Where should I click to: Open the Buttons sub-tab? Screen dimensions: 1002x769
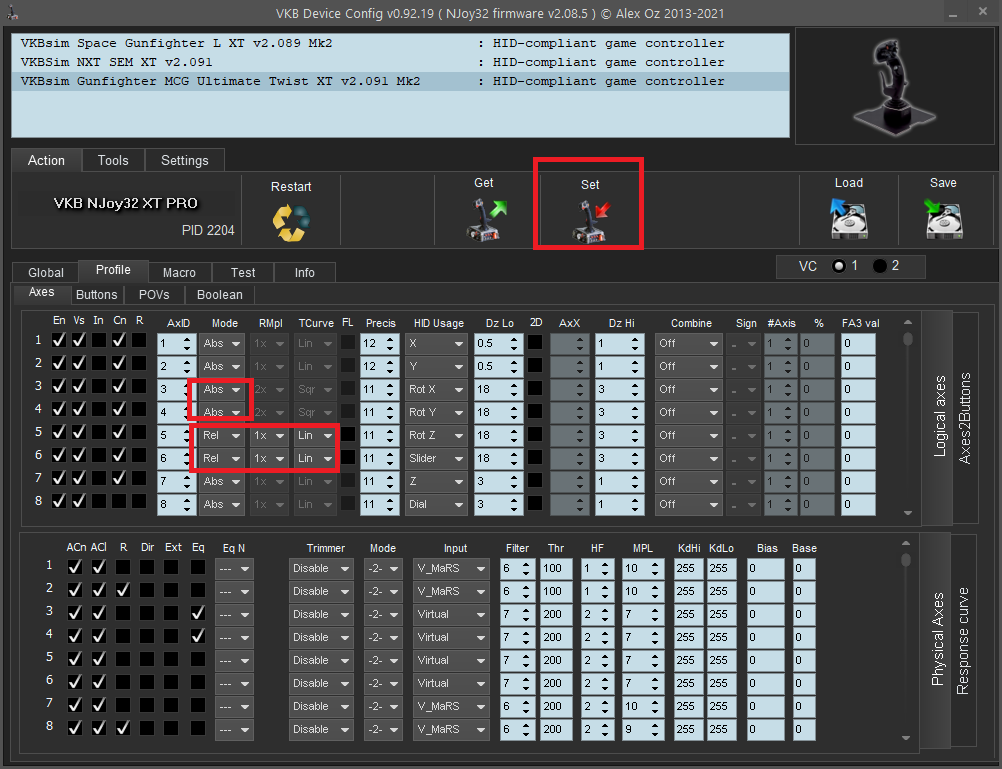(x=96, y=295)
